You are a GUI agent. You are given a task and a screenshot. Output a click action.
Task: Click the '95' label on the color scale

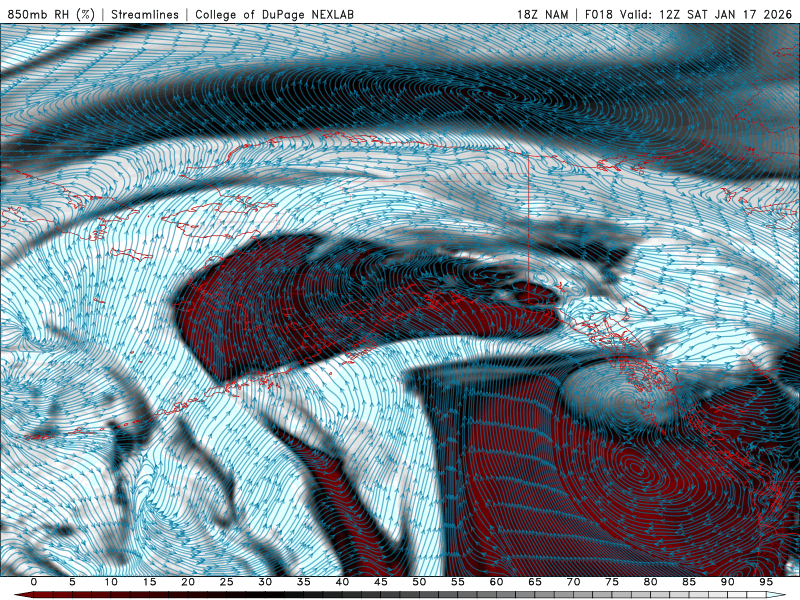pos(766,582)
